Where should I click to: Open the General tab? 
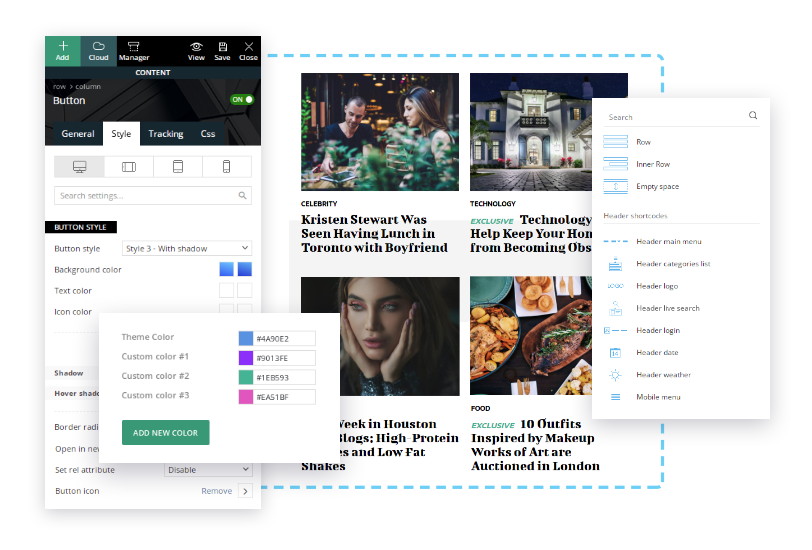point(78,134)
